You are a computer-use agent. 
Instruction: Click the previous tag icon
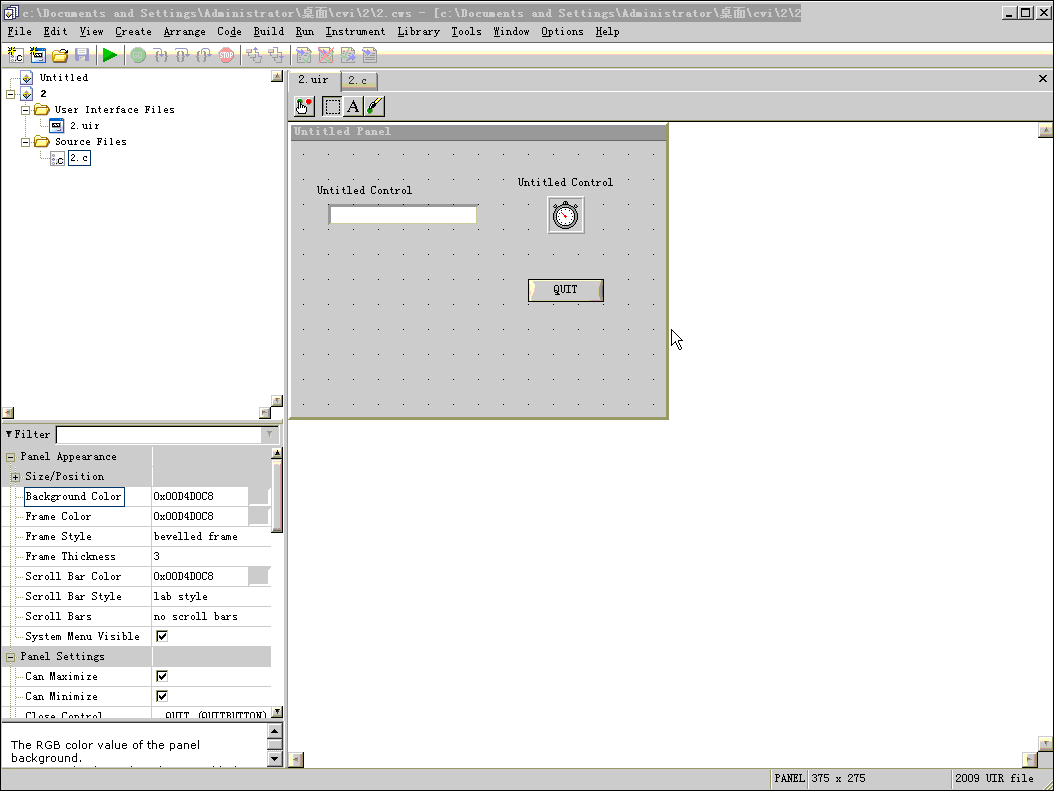pos(348,56)
